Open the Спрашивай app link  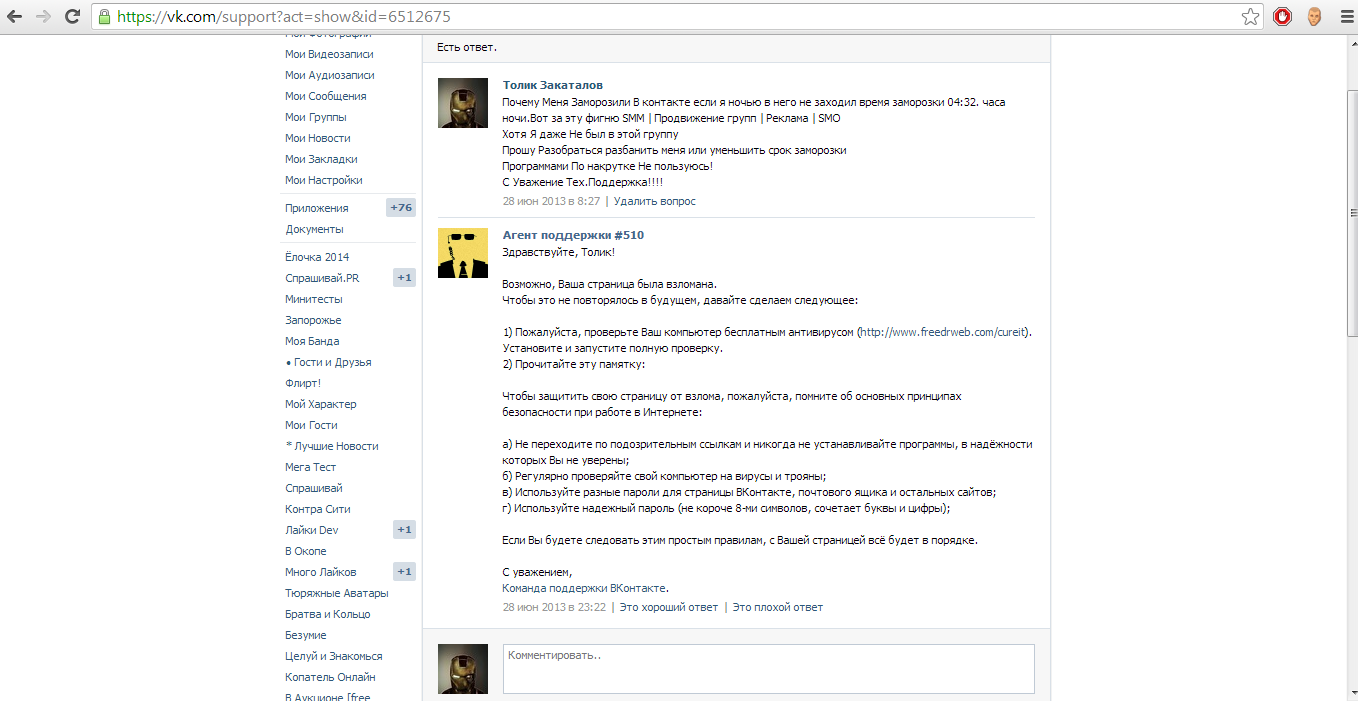(x=314, y=488)
